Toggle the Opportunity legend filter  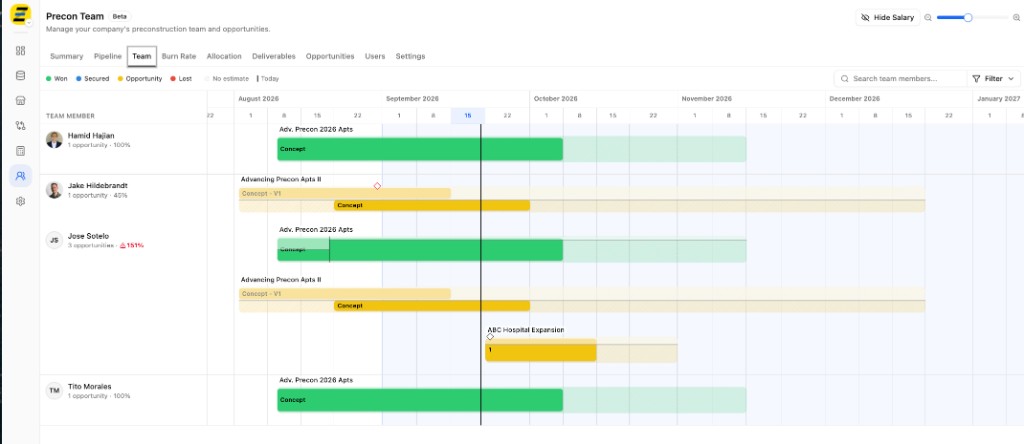(x=140, y=78)
